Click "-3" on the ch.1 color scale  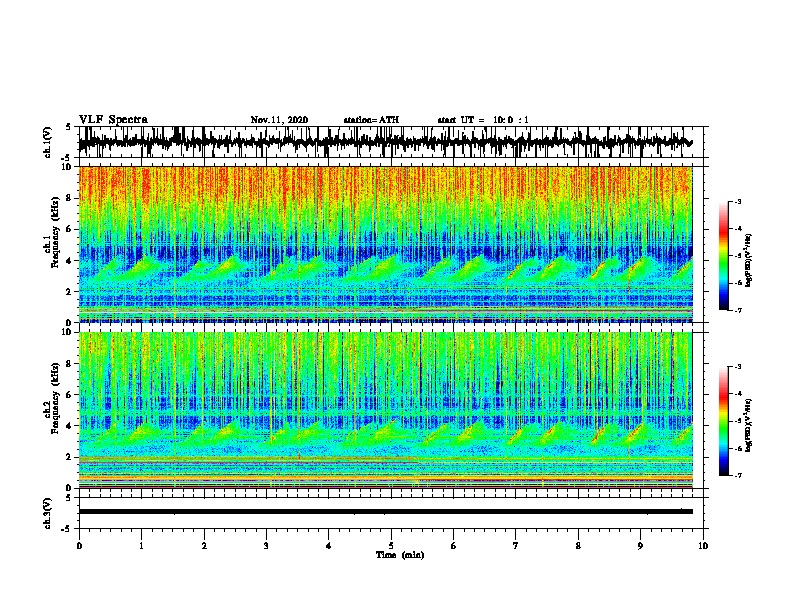coord(738,201)
